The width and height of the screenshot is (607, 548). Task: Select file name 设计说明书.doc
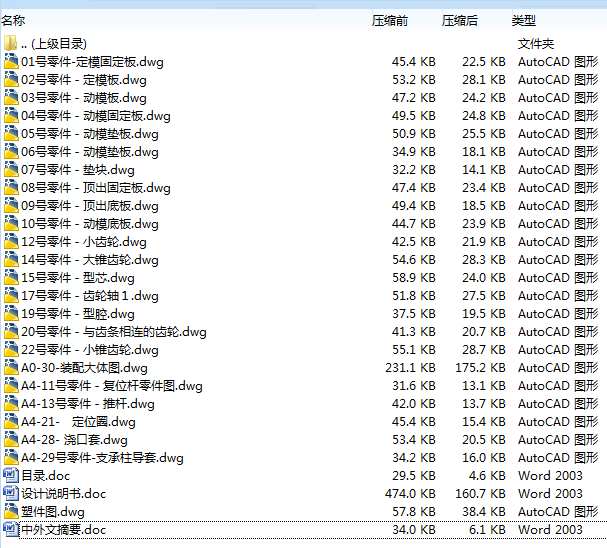coord(63,494)
